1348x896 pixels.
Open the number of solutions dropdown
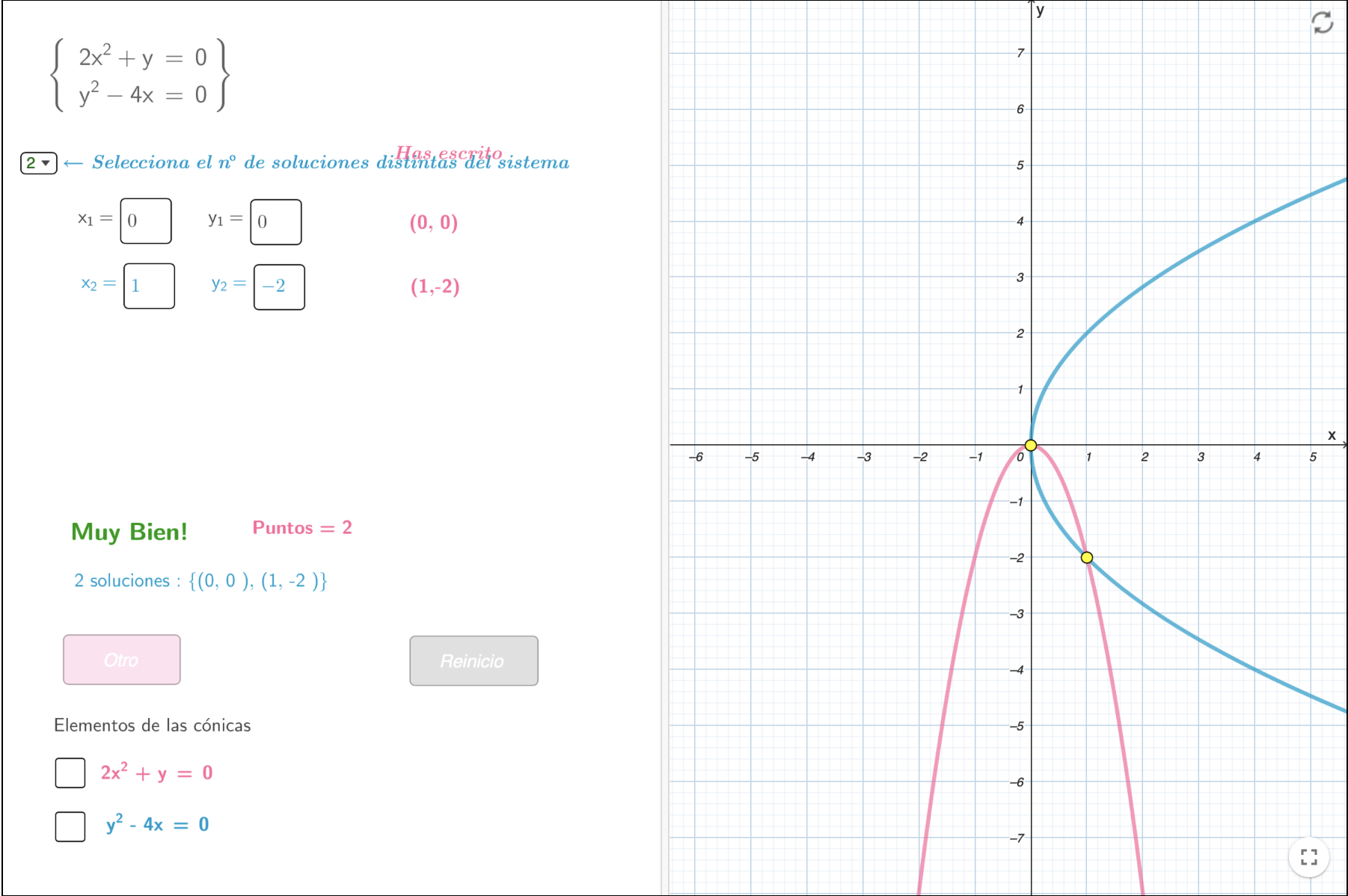[39, 162]
